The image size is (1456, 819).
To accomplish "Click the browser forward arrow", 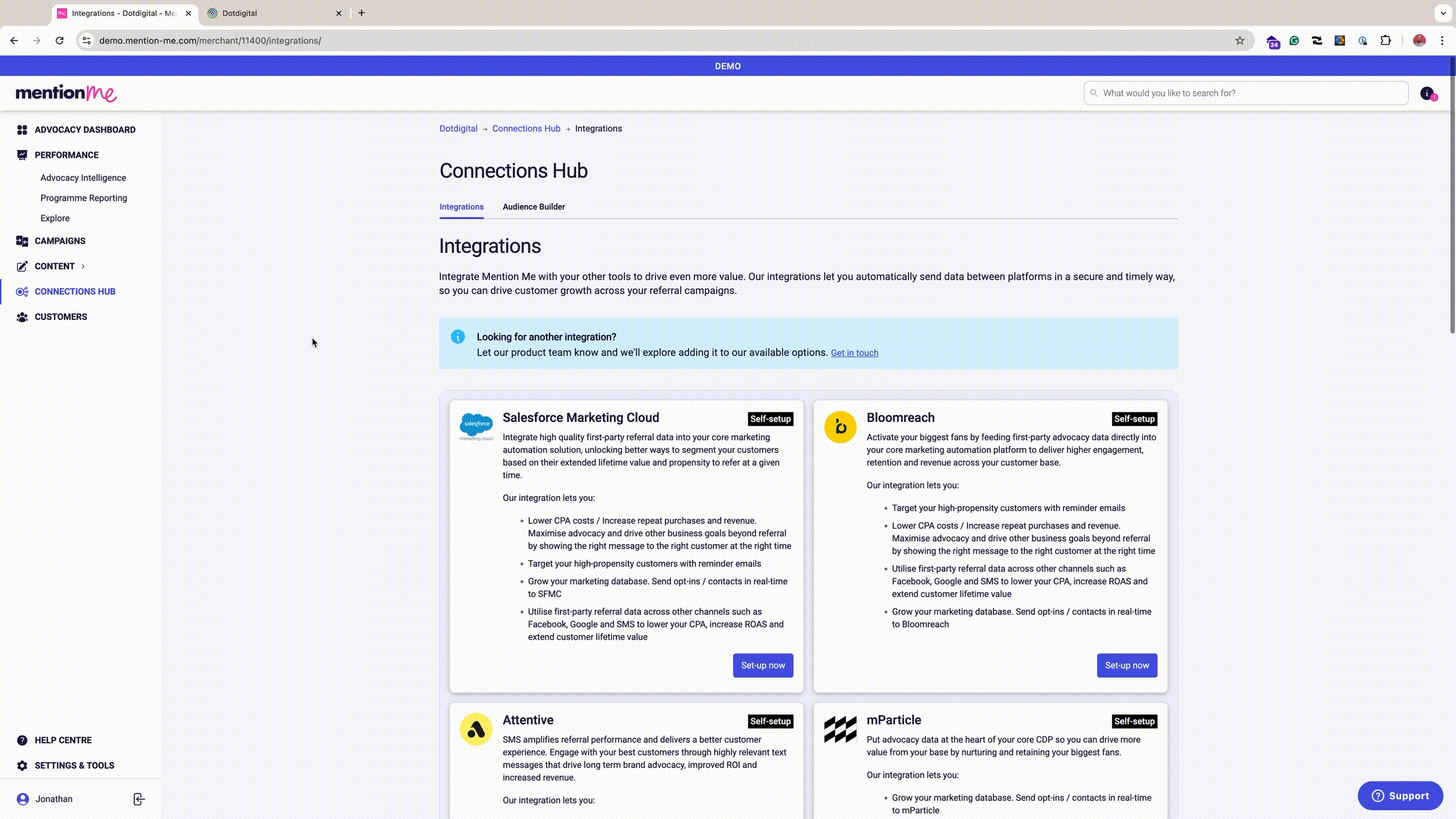I will point(37,40).
